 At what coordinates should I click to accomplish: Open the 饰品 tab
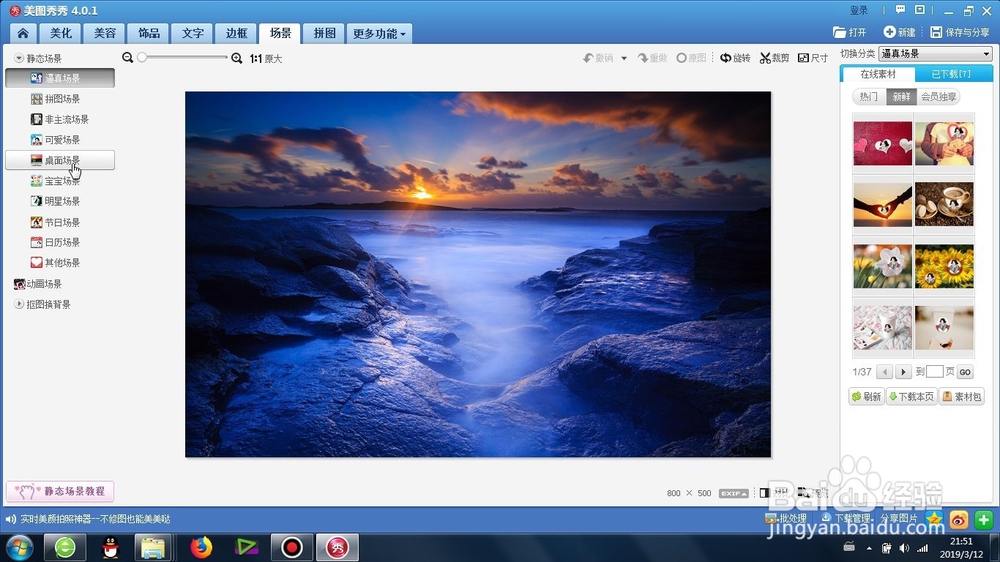point(149,33)
